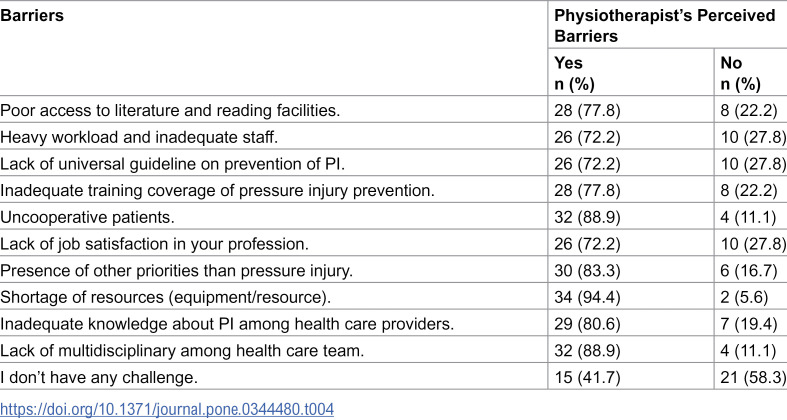The width and height of the screenshot is (787, 420).
Task: Click the No n (%) column header
Action: pos(740,73)
